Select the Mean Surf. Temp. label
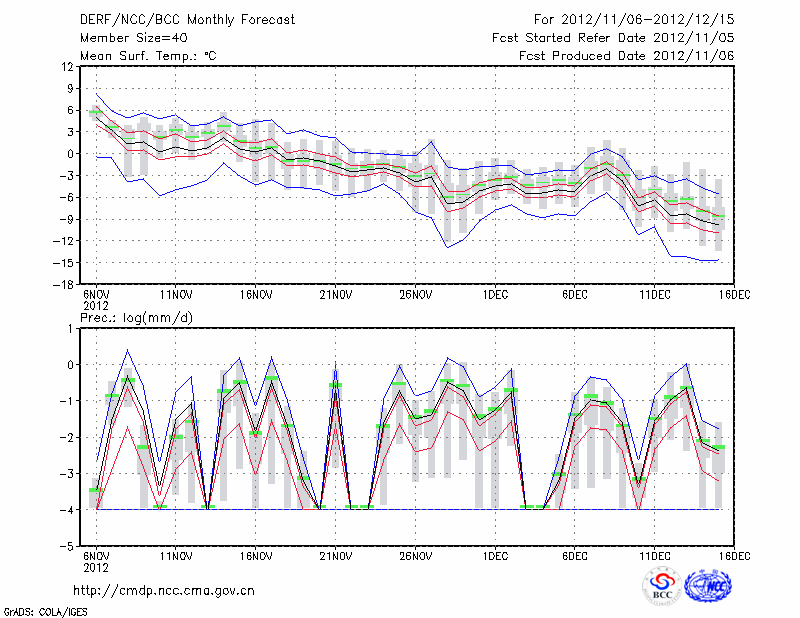 click(148, 56)
